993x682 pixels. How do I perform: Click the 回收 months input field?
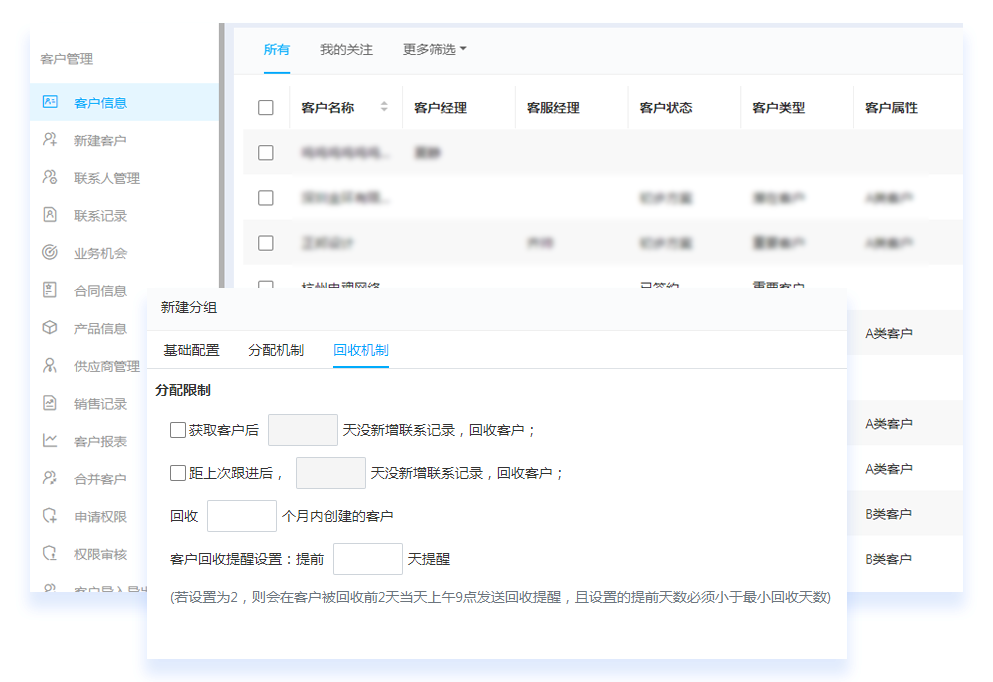(241, 516)
